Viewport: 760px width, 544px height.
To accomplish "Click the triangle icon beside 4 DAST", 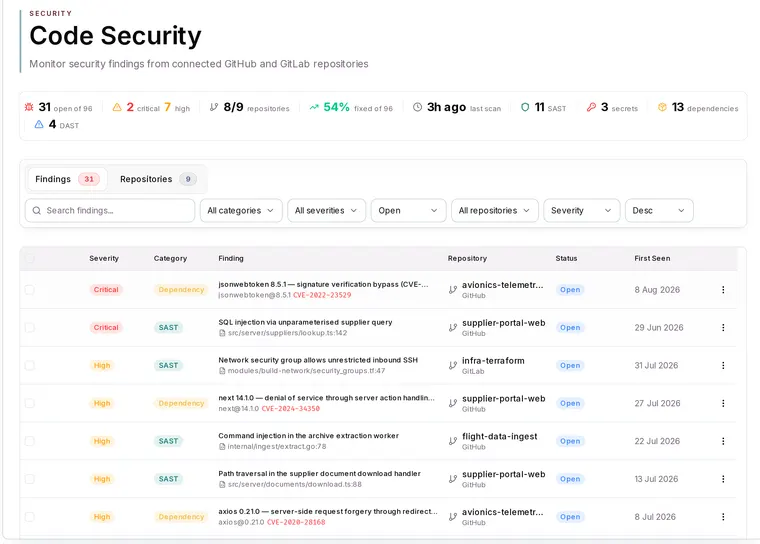I will click(x=39, y=125).
